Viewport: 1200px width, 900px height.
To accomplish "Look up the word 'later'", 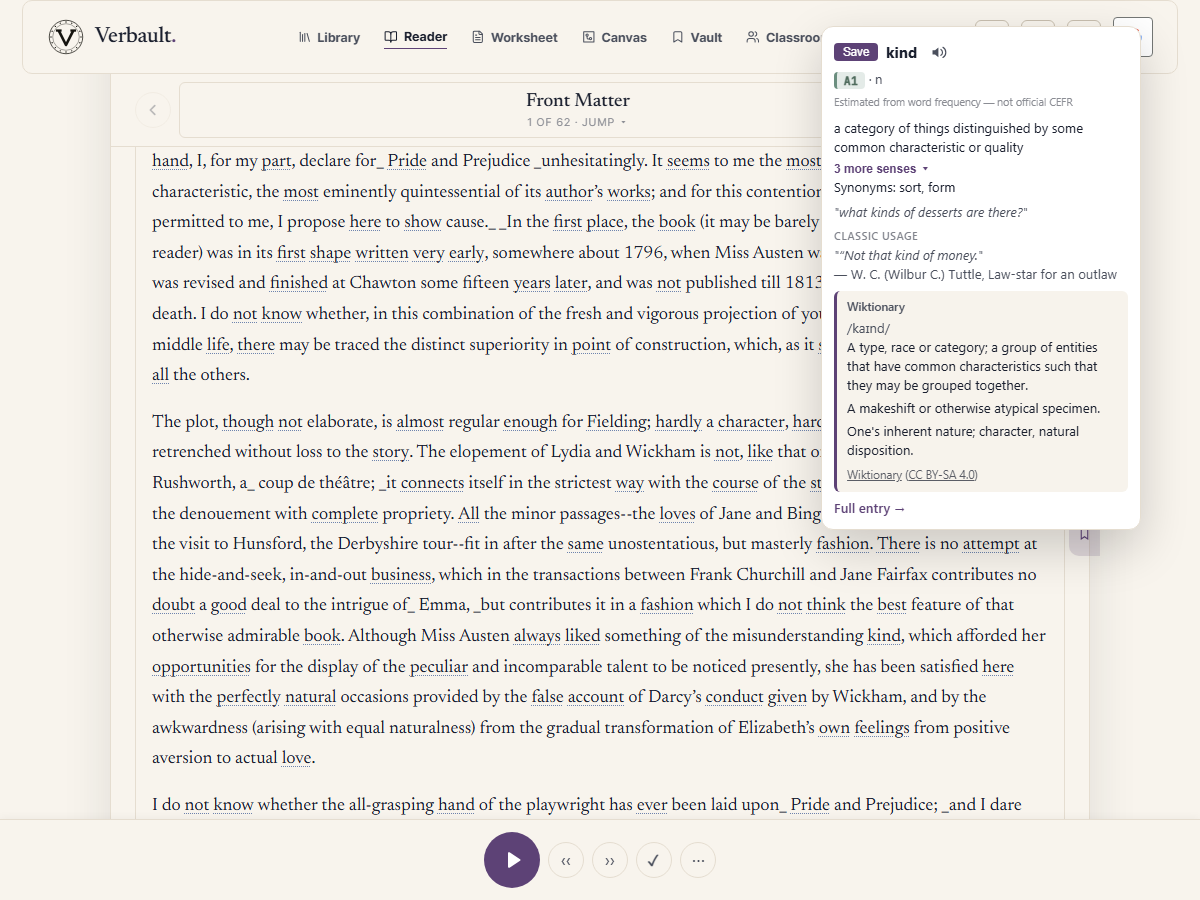I will [x=571, y=283].
